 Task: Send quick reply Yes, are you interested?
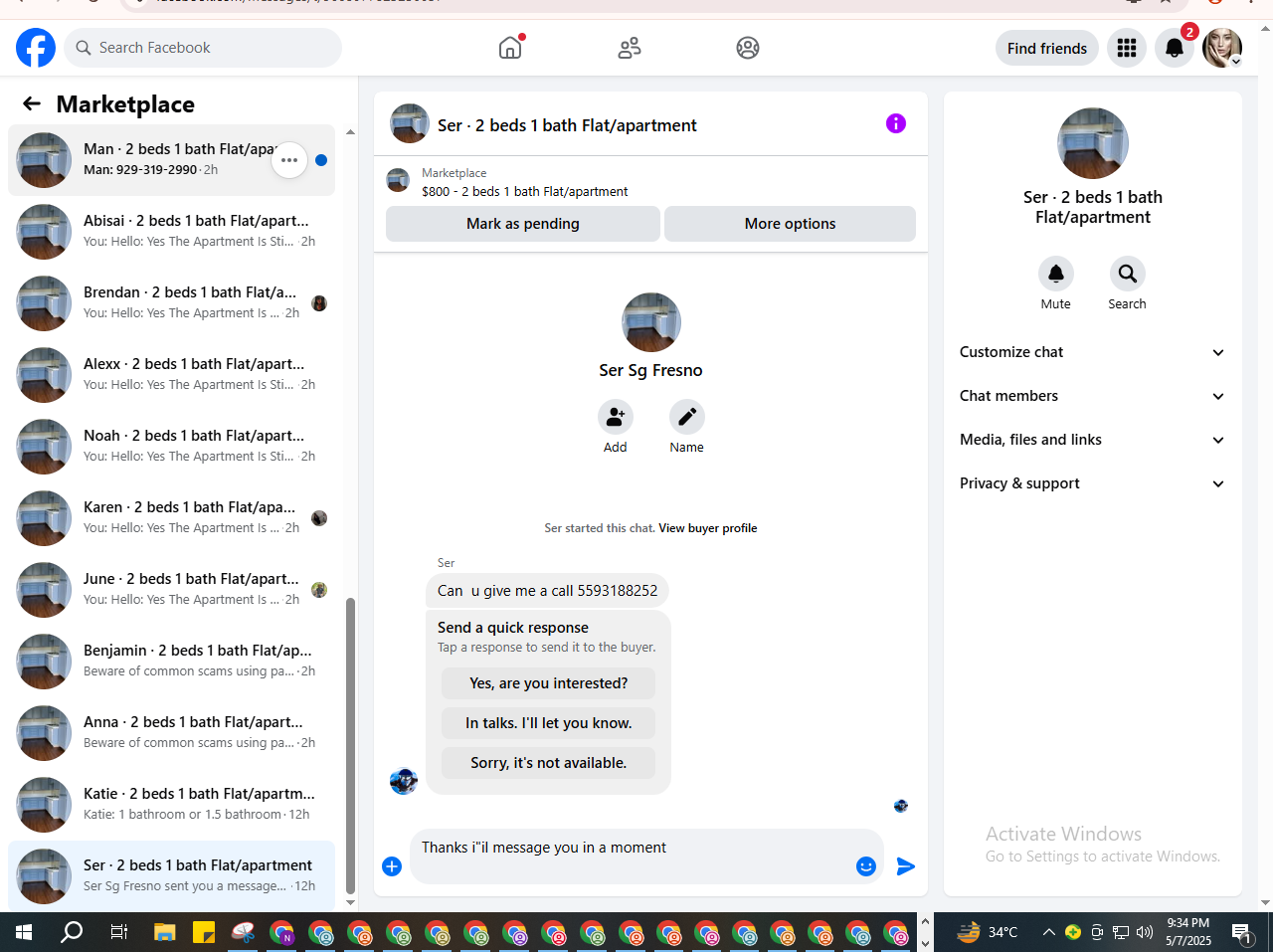[x=549, y=683]
